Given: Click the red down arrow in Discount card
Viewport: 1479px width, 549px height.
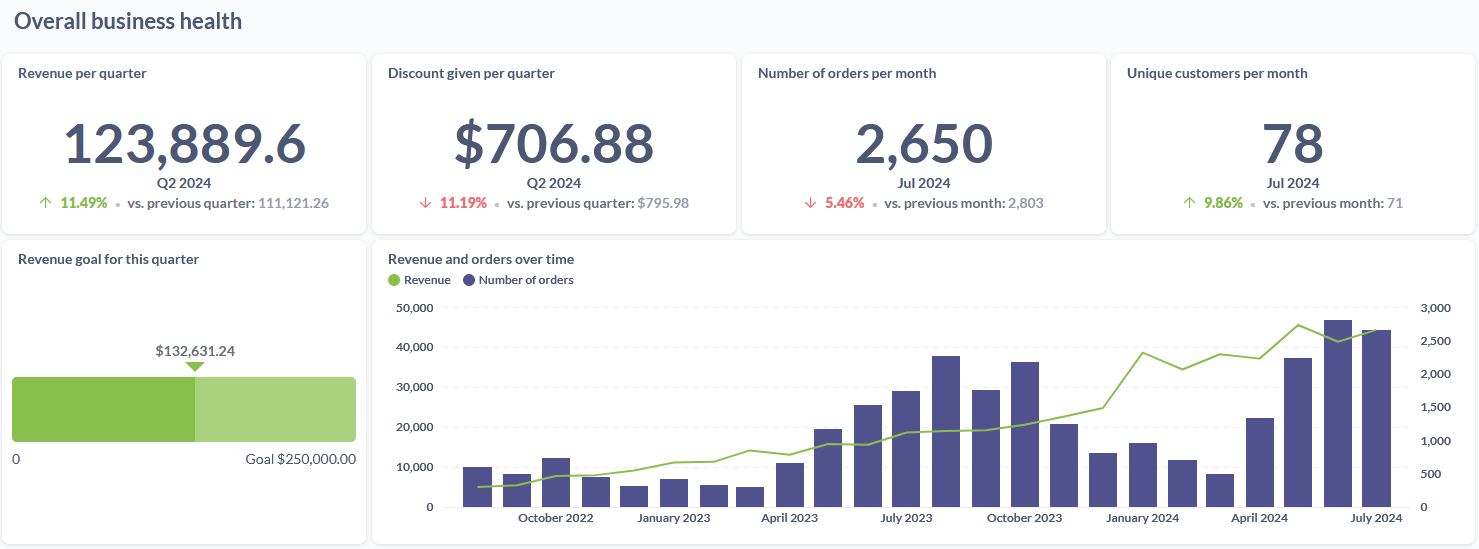Looking at the screenshot, I should pyautogui.click(x=425, y=203).
